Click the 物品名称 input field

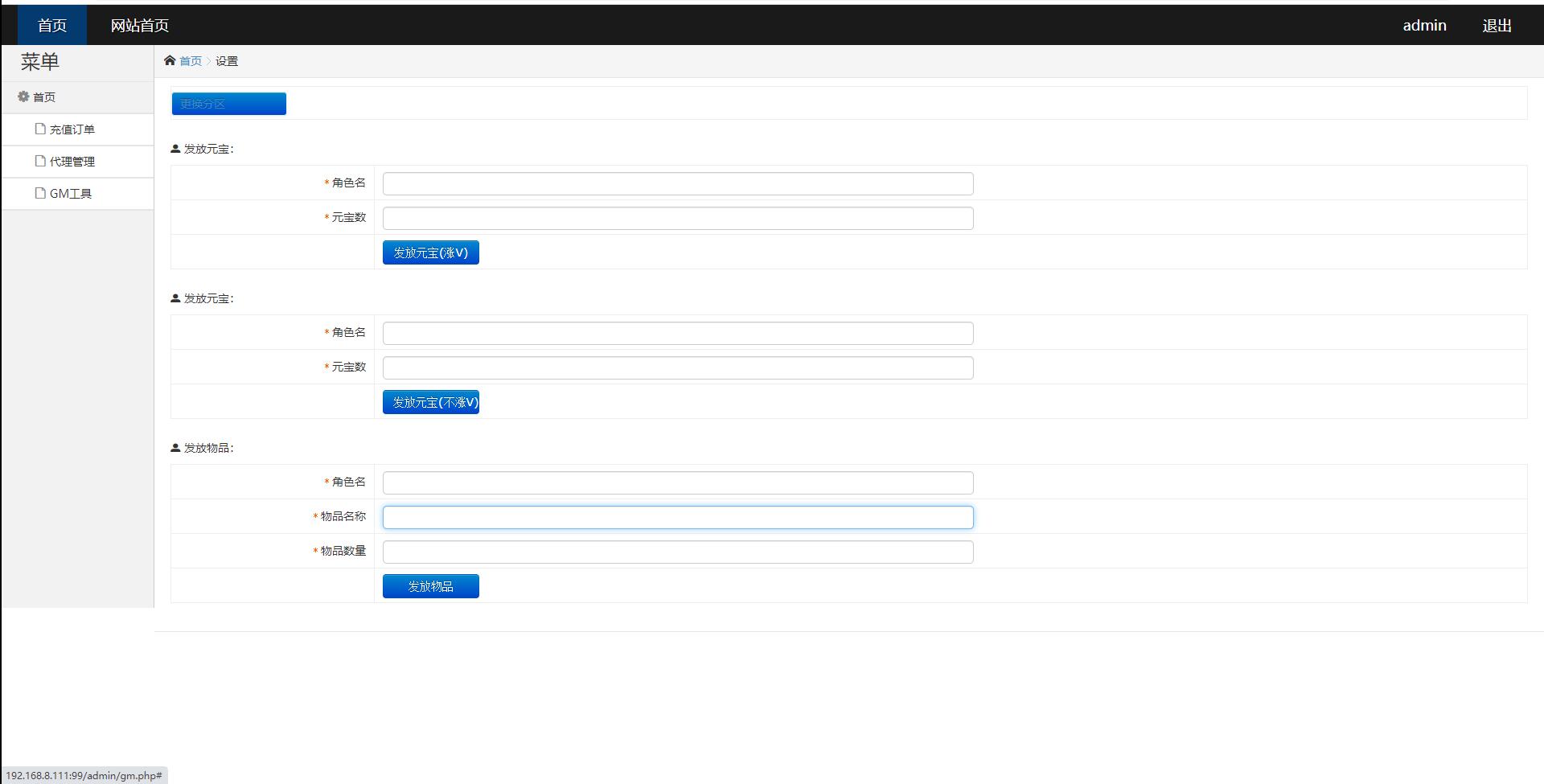pyautogui.click(x=678, y=517)
